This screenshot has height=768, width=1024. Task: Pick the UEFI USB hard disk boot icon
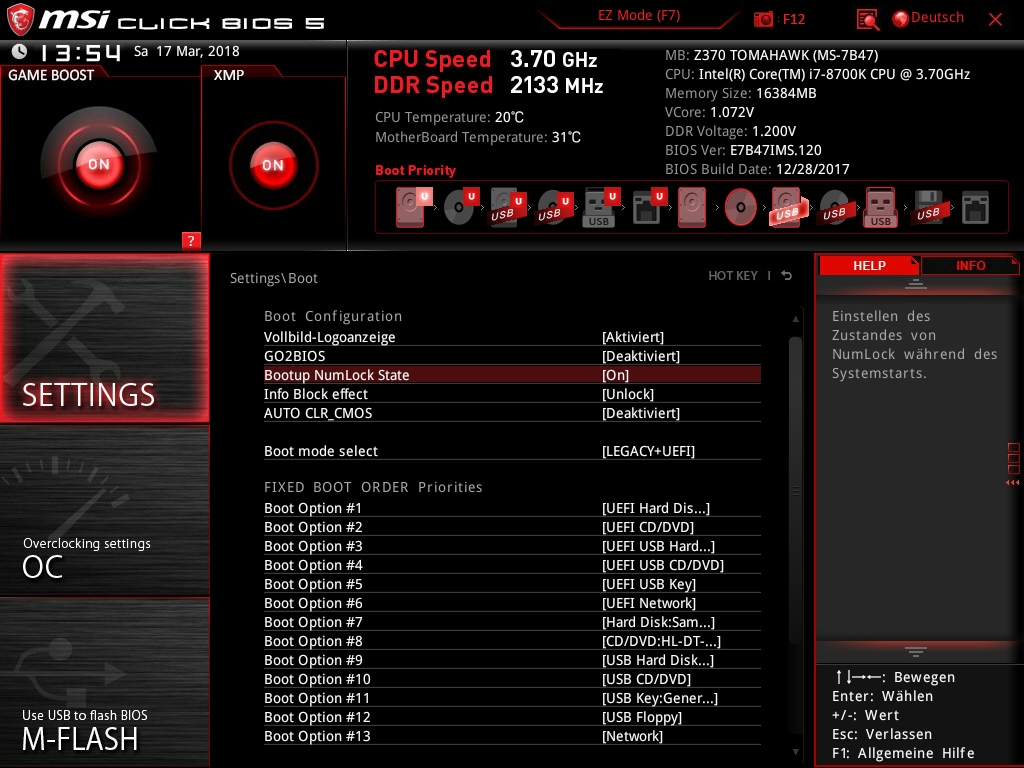click(507, 208)
